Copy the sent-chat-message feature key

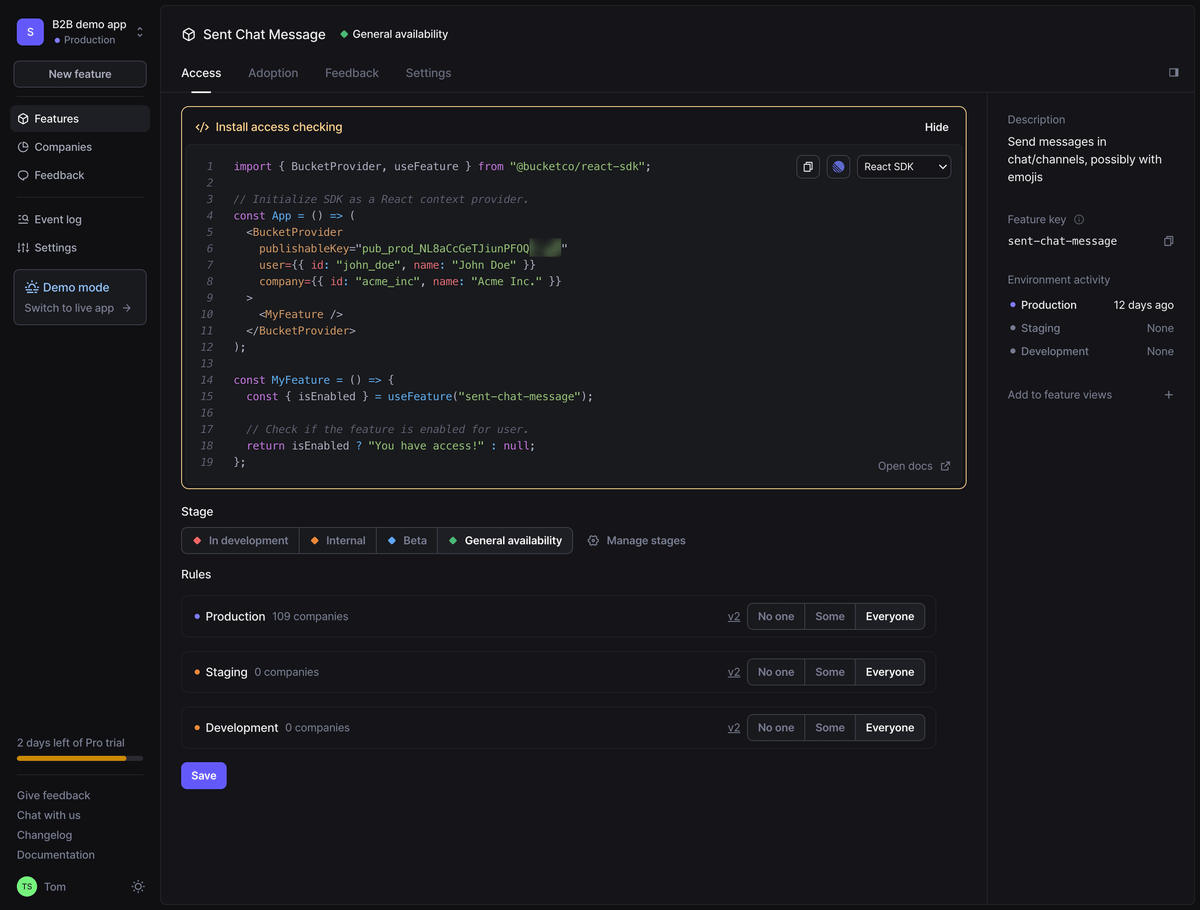[1168, 241]
